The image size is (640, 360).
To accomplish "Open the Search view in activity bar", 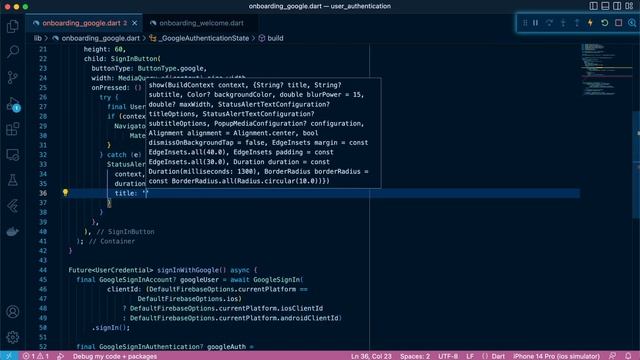I will (x=13, y=51).
